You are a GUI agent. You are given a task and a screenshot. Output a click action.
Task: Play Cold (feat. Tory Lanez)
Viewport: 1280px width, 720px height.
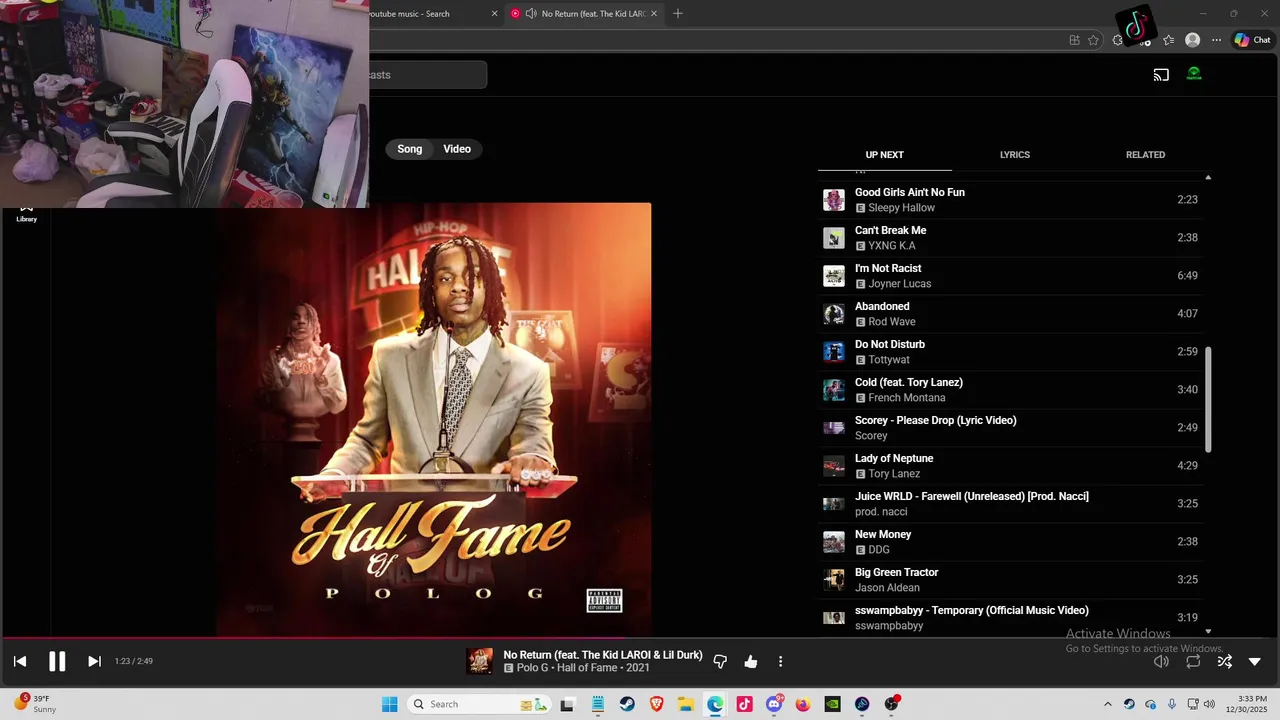pos(1010,390)
